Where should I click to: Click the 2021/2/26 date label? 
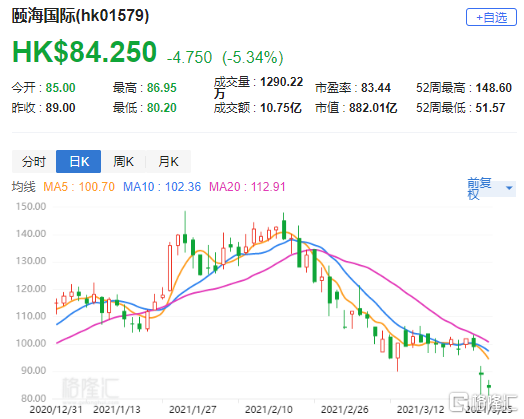tap(345, 410)
